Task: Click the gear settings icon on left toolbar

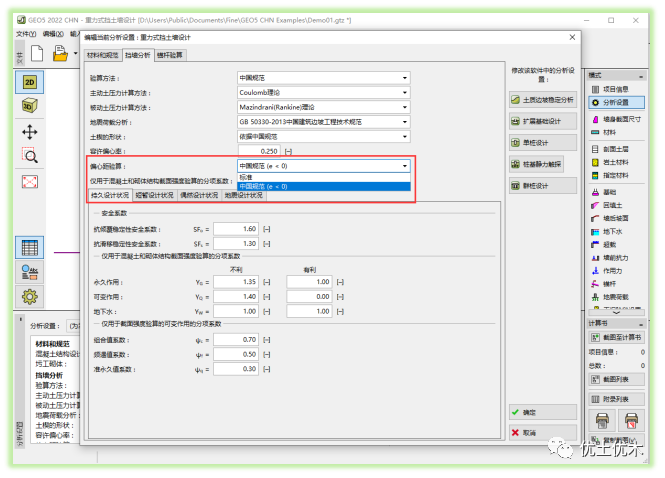Action: (x=30, y=296)
